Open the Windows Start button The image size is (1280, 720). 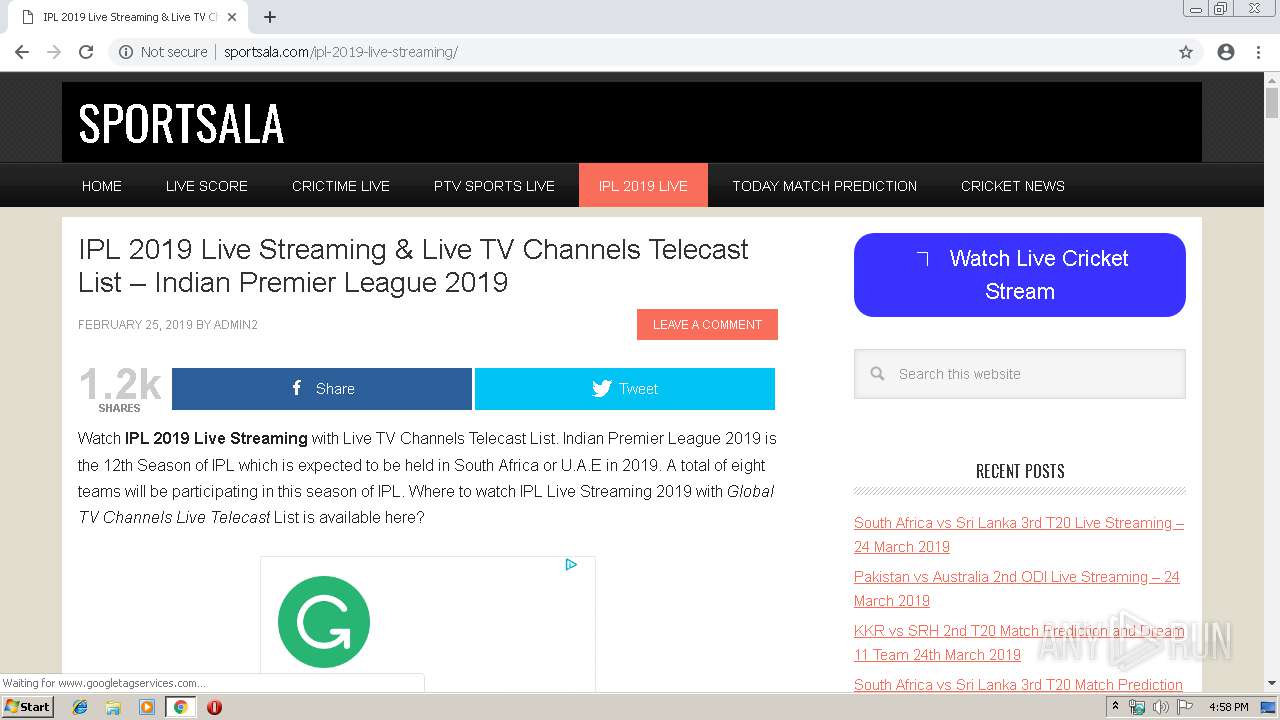click(x=27, y=706)
